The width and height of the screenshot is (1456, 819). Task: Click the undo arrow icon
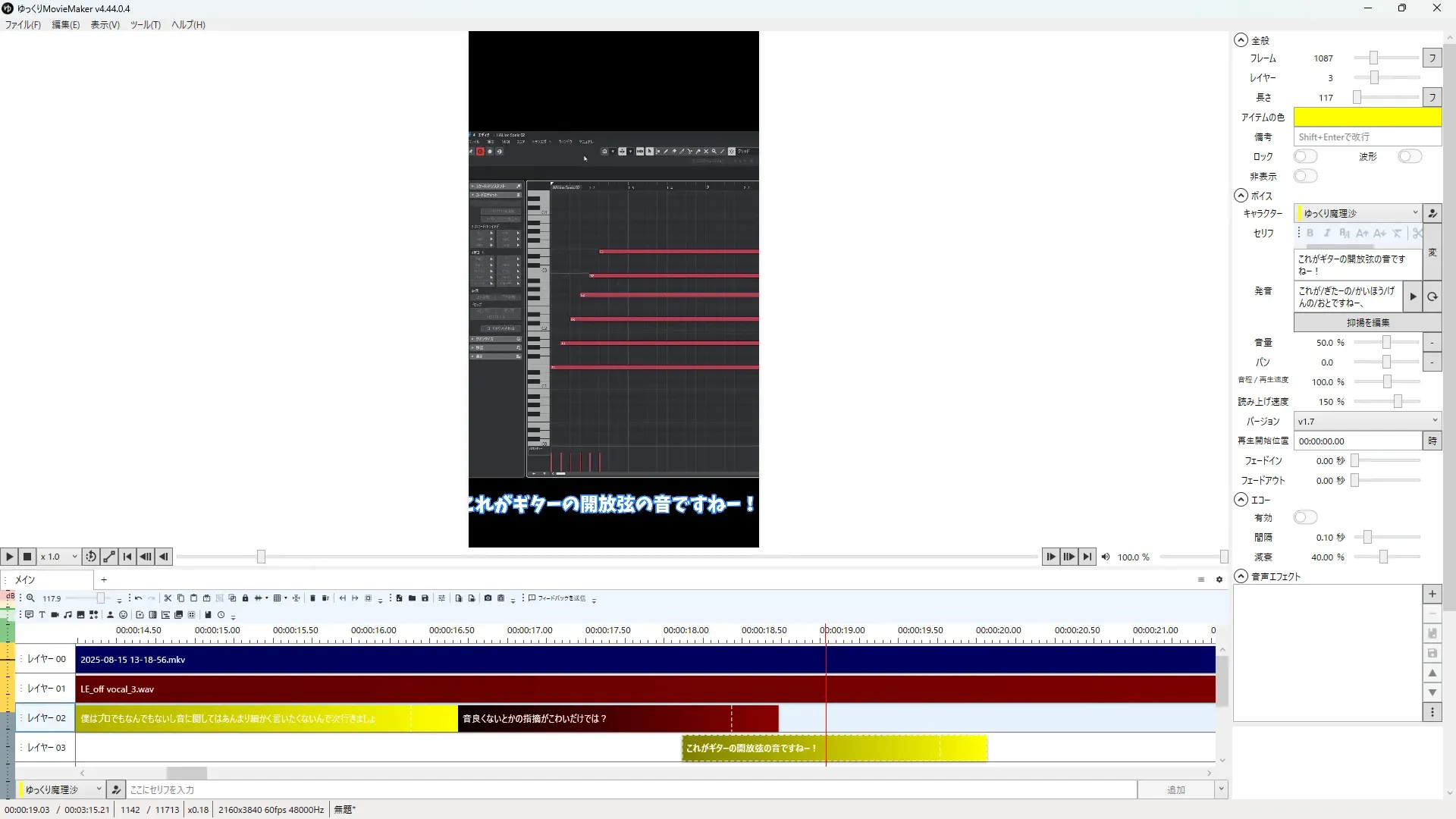(138, 598)
